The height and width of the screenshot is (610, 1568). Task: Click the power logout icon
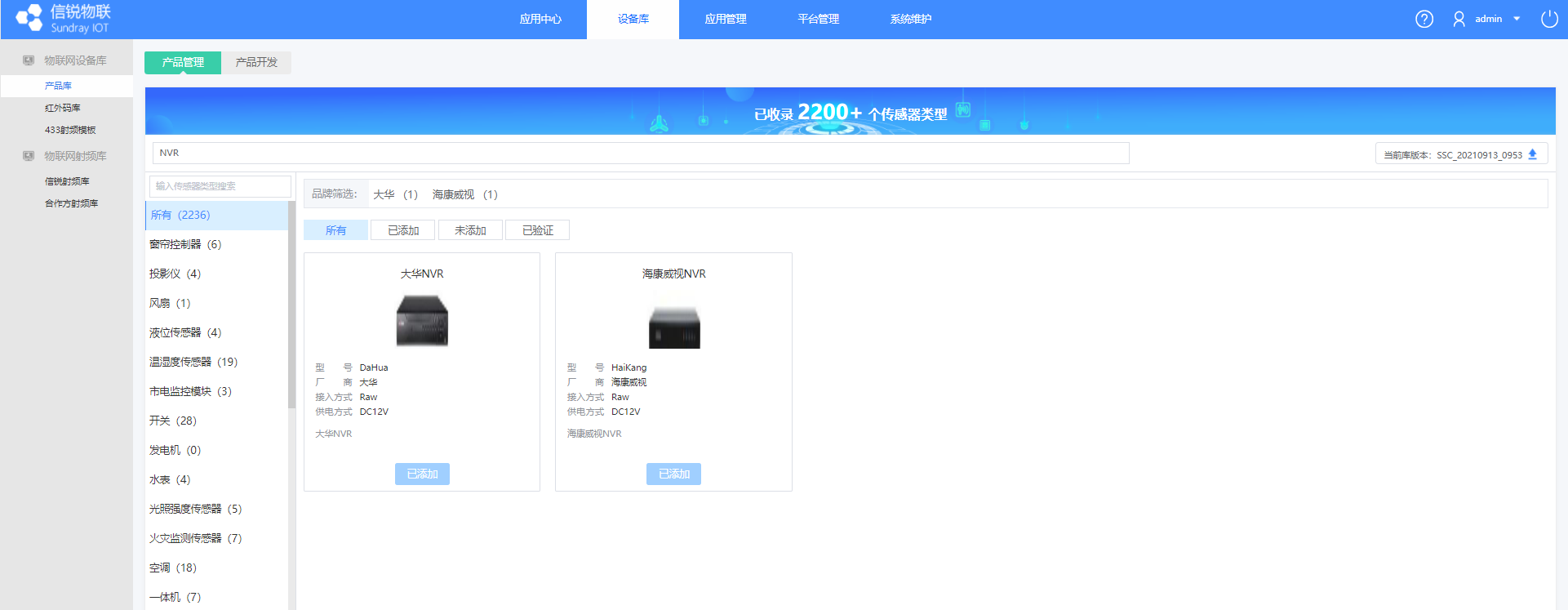[x=1549, y=19]
